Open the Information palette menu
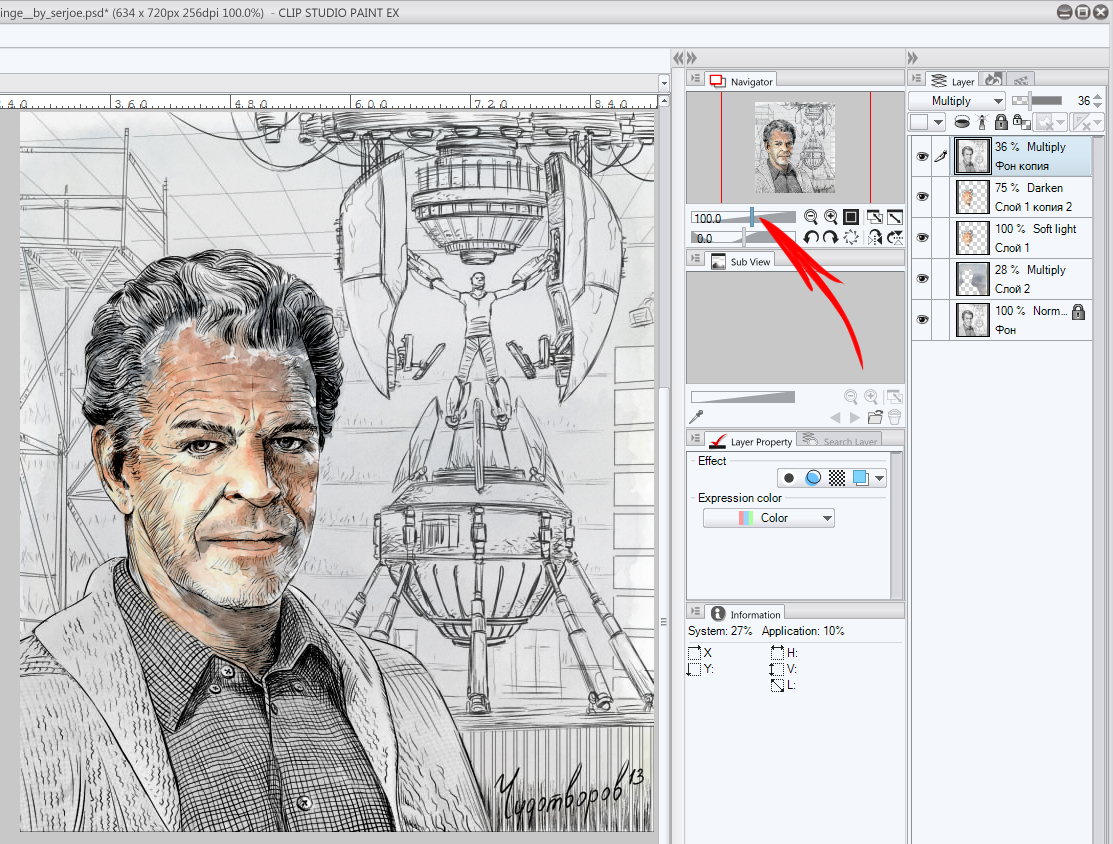Screen dimensions: 1113x844 [x=695, y=611]
